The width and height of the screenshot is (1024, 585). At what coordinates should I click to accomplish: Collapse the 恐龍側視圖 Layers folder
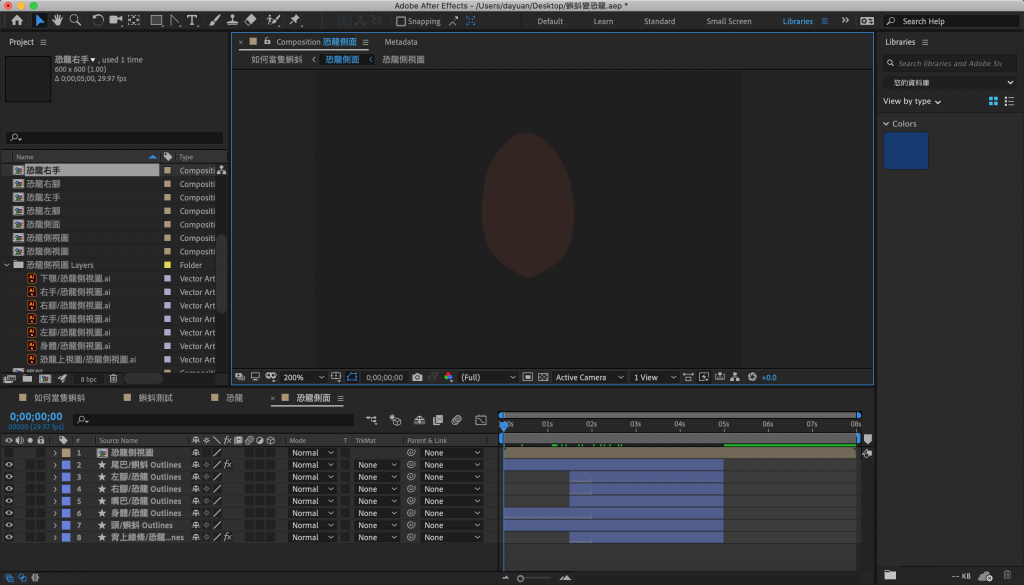click(7, 265)
